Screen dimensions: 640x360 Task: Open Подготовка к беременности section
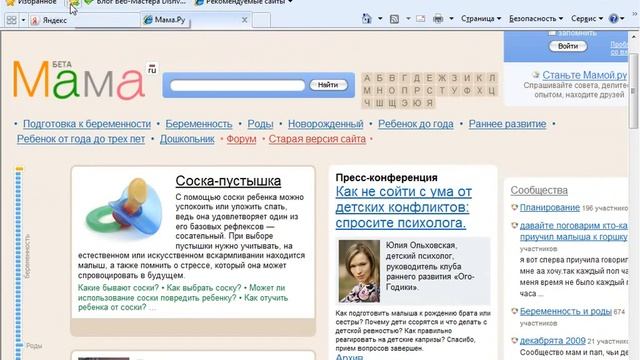(x=87, y=124)
